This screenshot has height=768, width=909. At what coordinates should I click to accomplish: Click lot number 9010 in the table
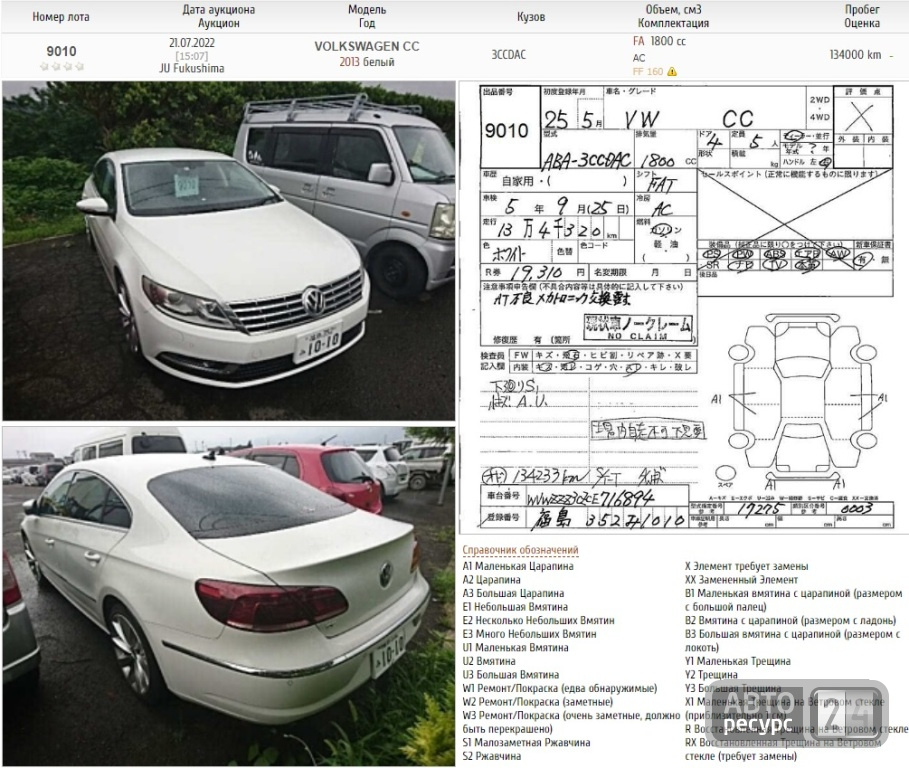click(x=61, y=51)
